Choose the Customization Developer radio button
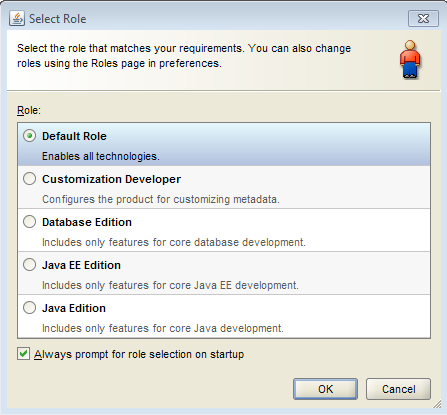The image size is (447, 415). coord(30,179)
